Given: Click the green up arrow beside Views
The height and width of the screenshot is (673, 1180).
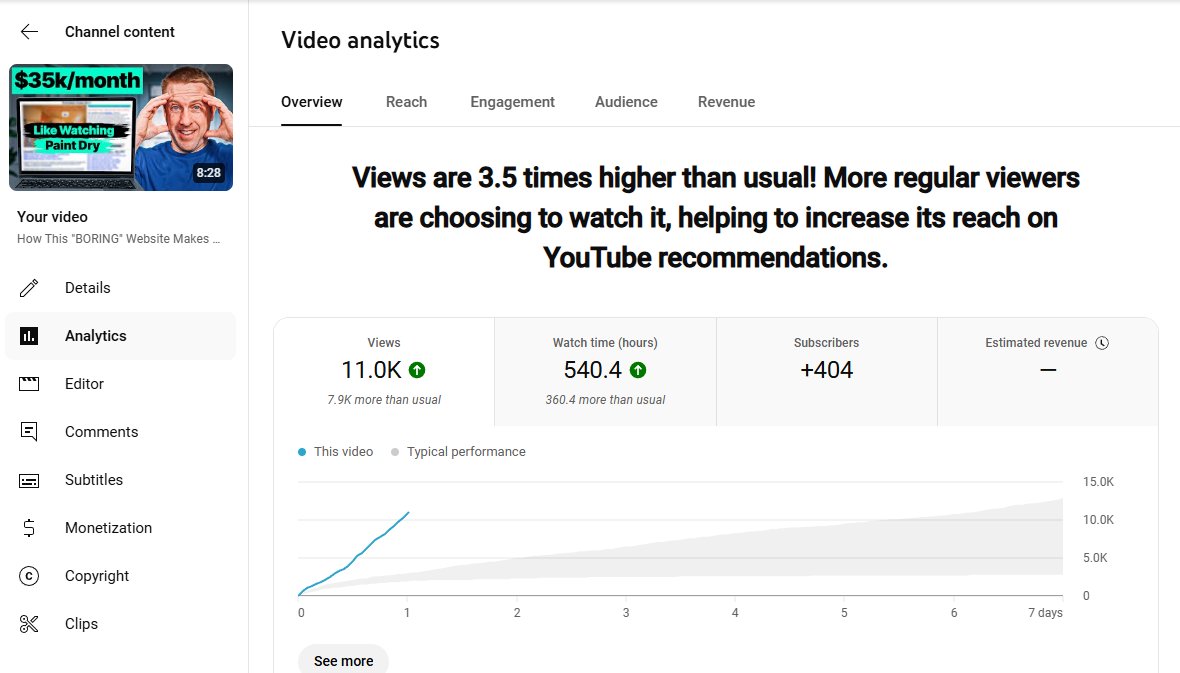Looking at the screenshot, I should (417, 370).
